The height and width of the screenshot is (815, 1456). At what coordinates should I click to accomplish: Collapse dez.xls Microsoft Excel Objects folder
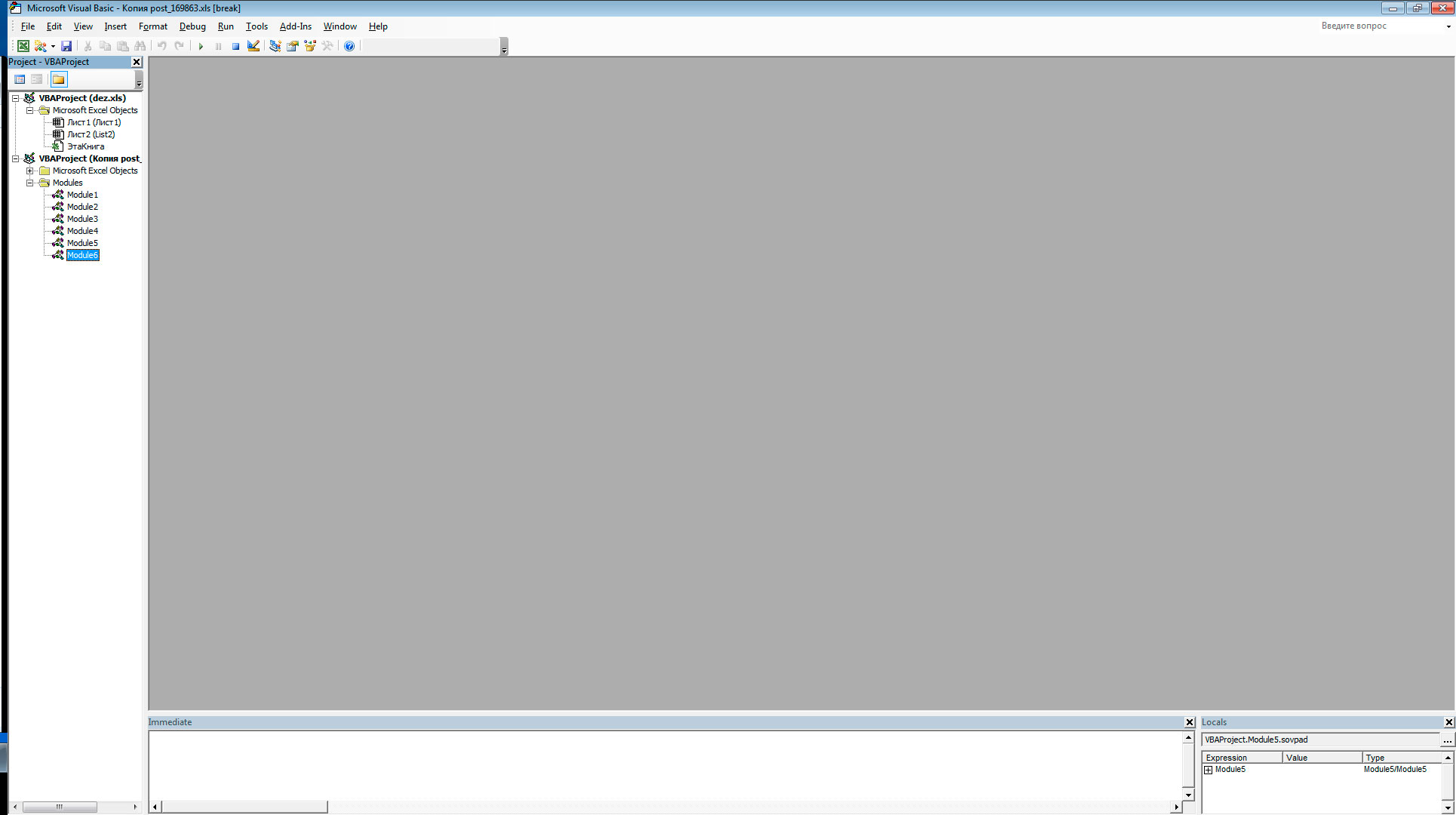(x=30, y=110)
